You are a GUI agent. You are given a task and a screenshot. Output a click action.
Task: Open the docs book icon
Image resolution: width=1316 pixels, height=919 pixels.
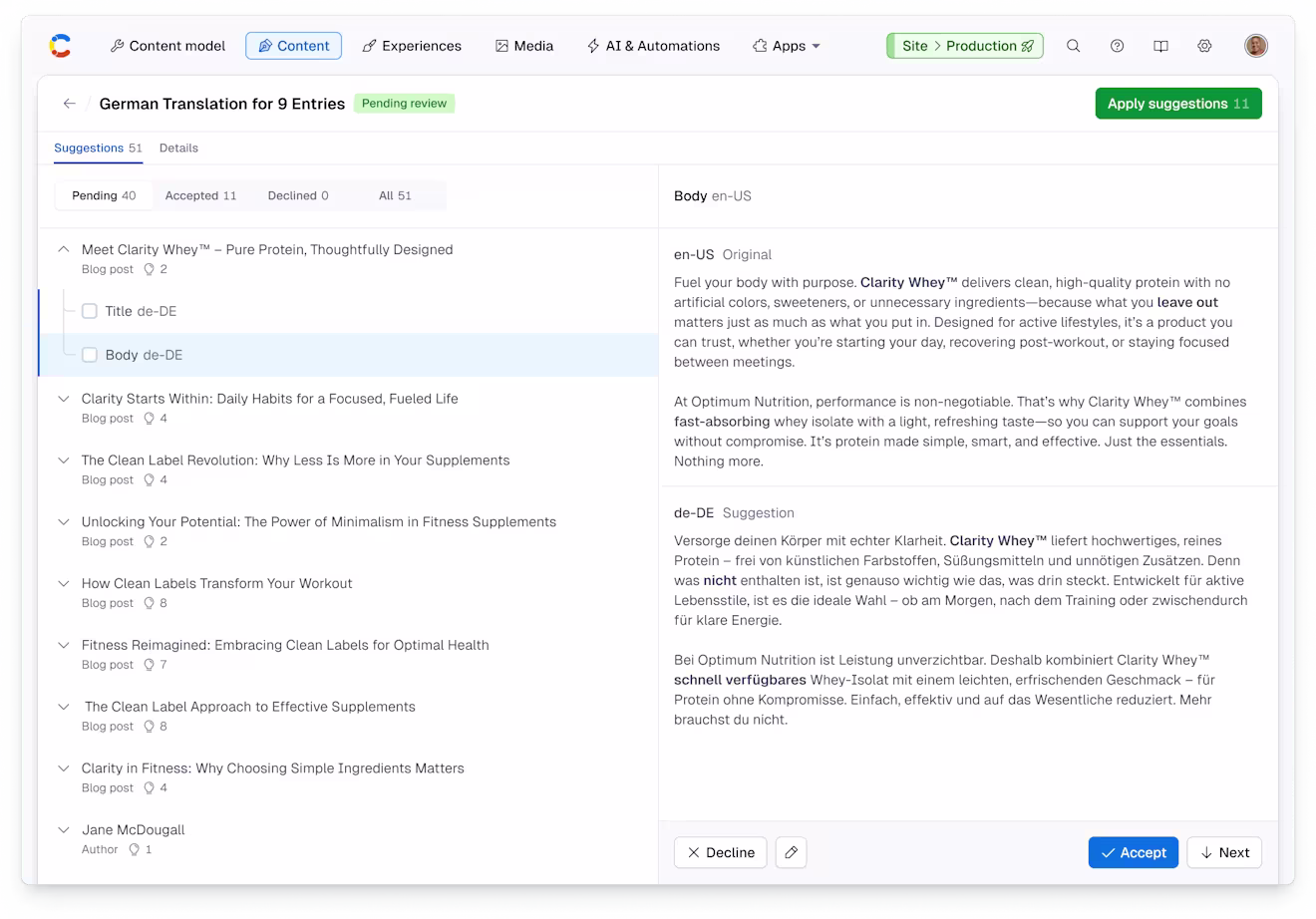point(1160,46)
